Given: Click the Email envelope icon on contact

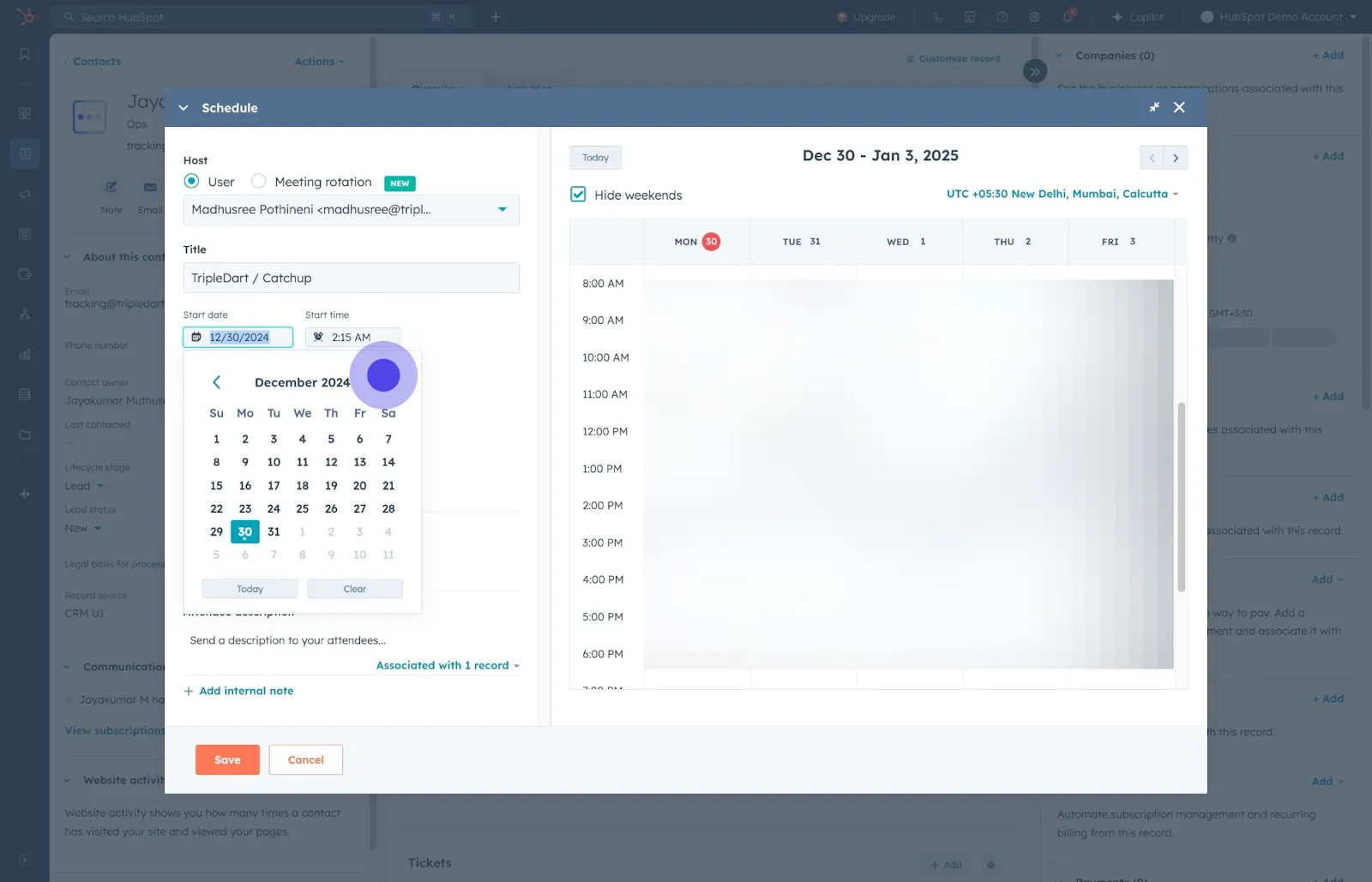Looking at the screenshot, I should (150, 187).
